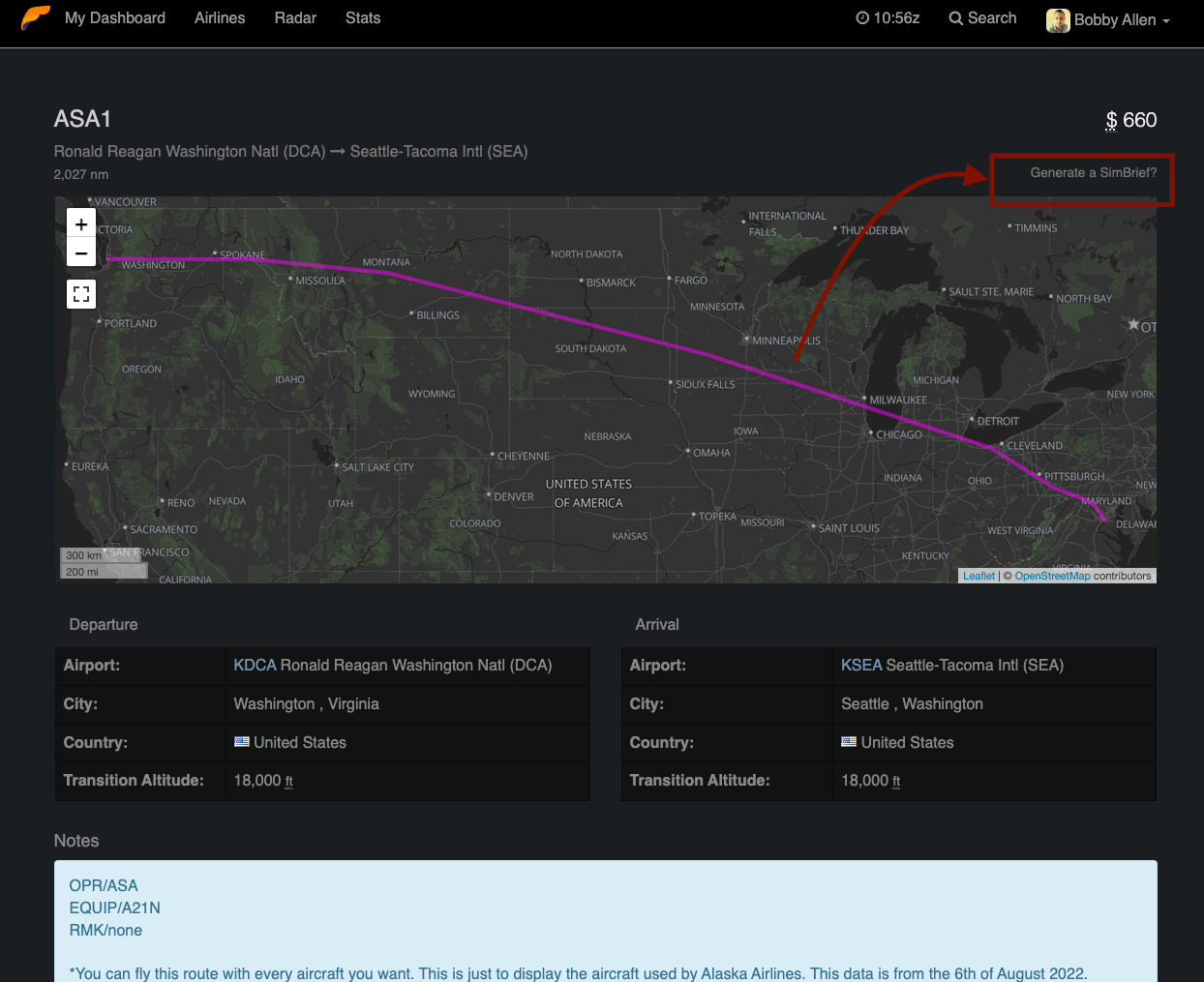Click the dollar sign price symbol
Image resolution: width=1204 pixels, height=982 pixels.
1111,121
